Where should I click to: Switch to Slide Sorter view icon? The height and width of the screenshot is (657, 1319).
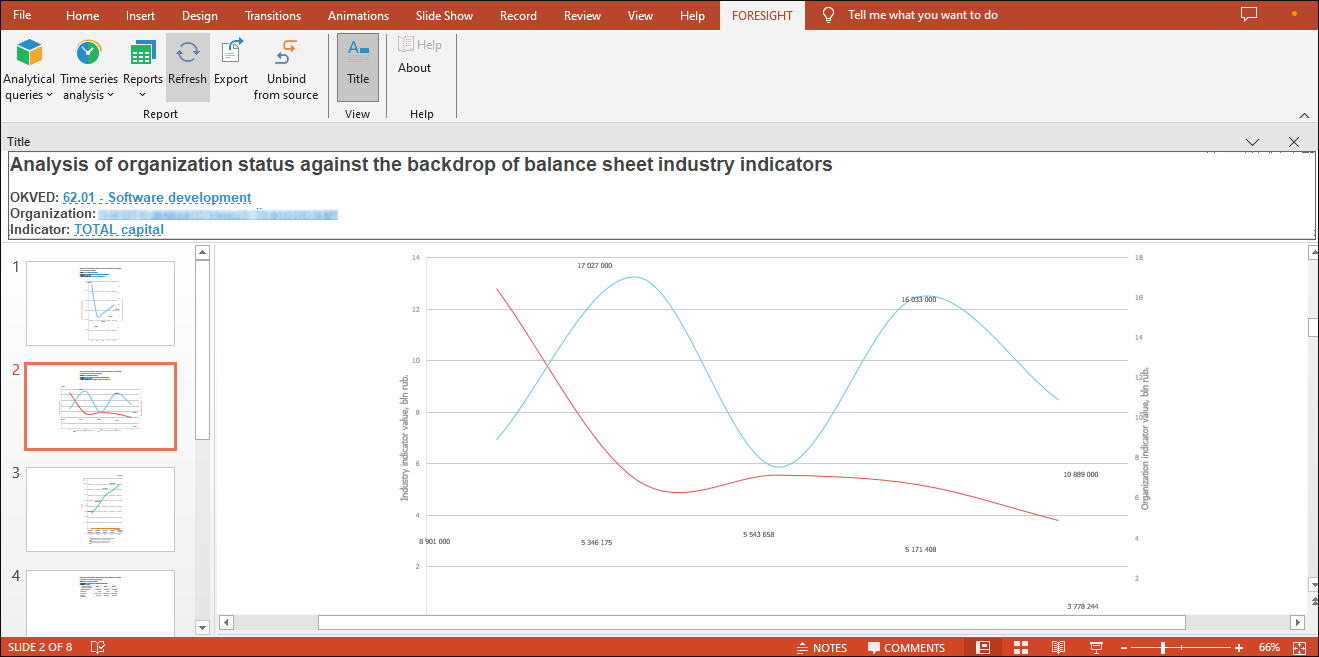pyautogui.click(x=1021, y=648)
